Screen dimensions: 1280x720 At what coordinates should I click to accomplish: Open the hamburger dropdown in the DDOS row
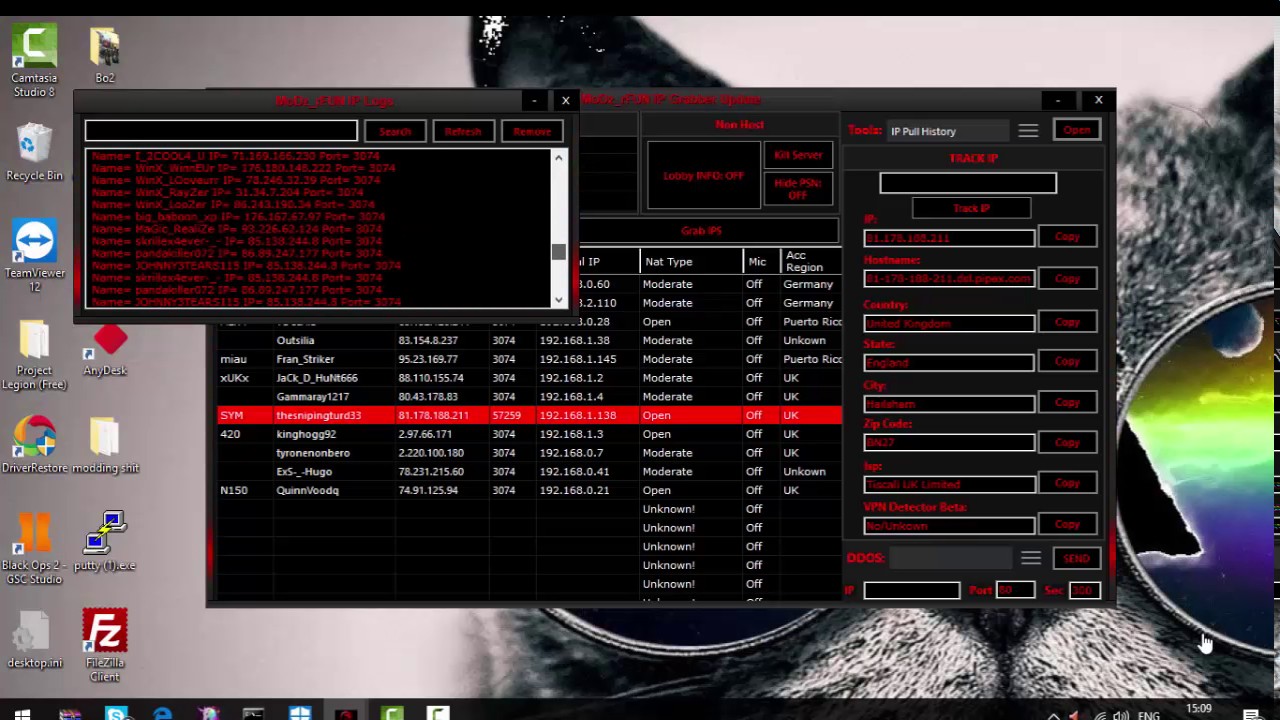click(1031, 558)
